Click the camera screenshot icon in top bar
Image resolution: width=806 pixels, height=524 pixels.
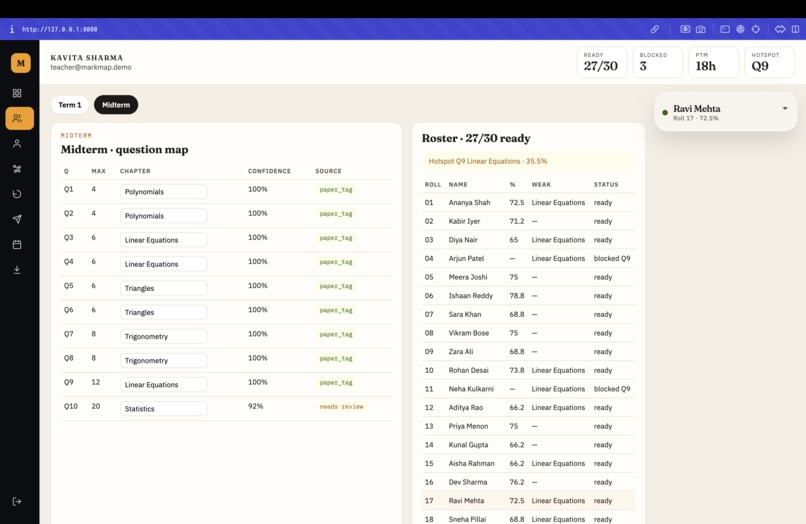pyautogui.click(x=701, y=29)
